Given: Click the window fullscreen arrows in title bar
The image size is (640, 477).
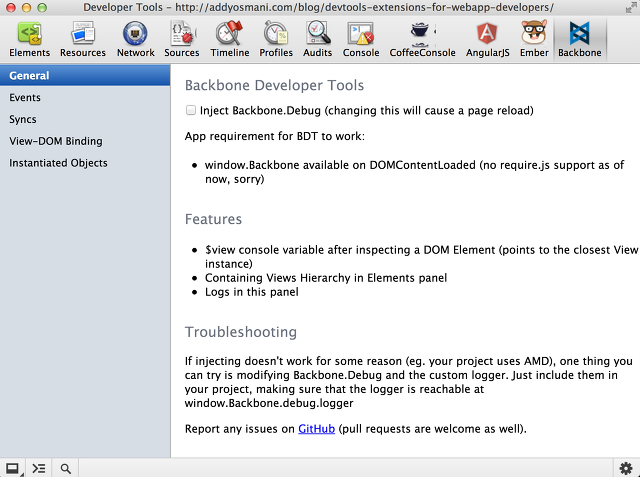Looking at the screenshot, I should click(631, 7).
